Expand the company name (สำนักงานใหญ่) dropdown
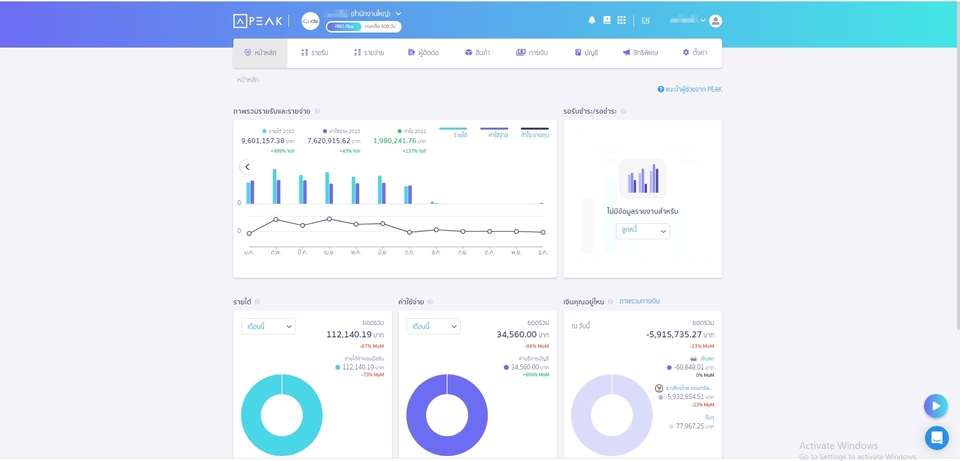The width and height of the screenshot is (960, 461). pyautogui.click(x=399, y=13)
